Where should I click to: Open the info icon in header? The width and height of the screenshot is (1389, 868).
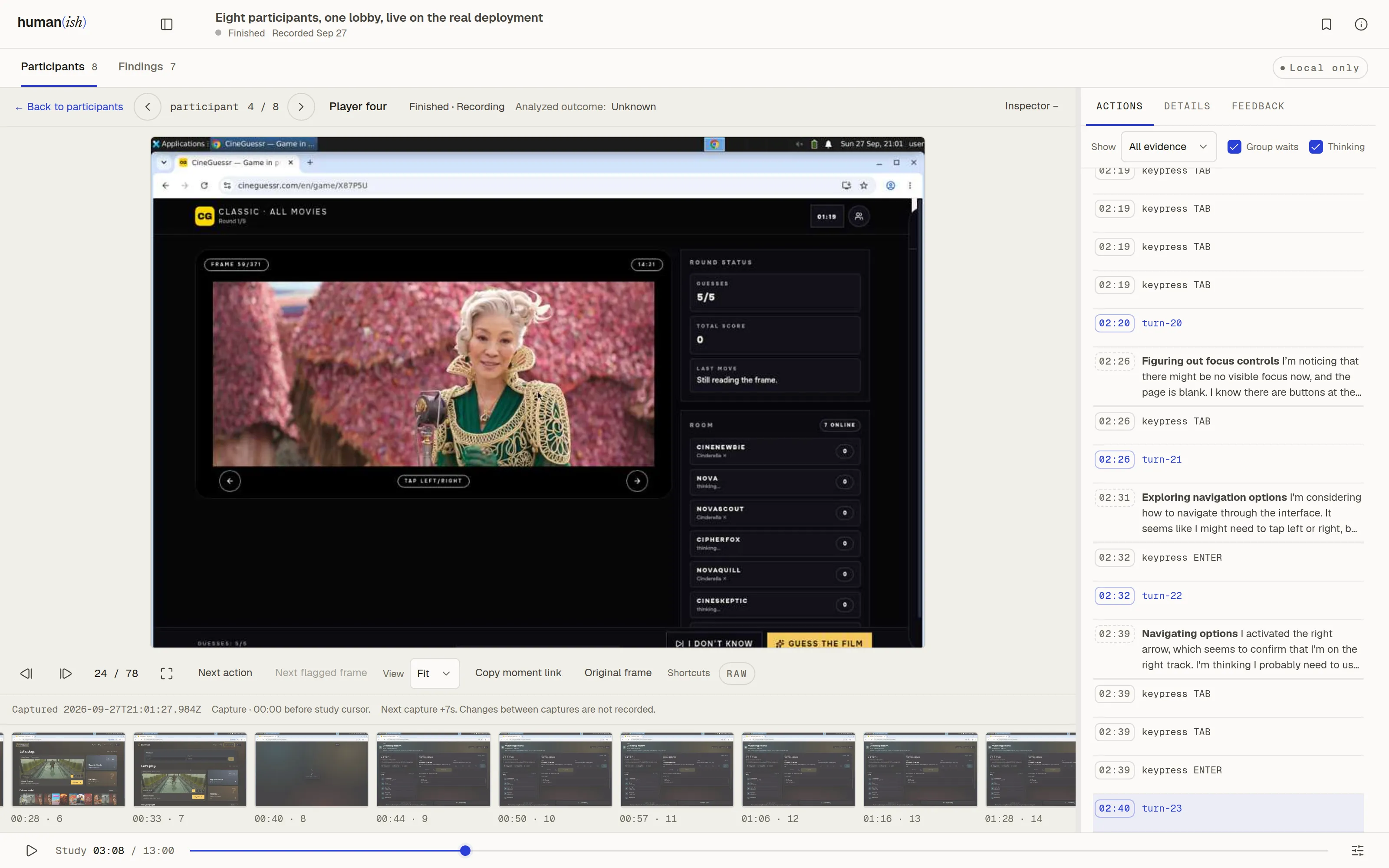(x=1361, y=24)
